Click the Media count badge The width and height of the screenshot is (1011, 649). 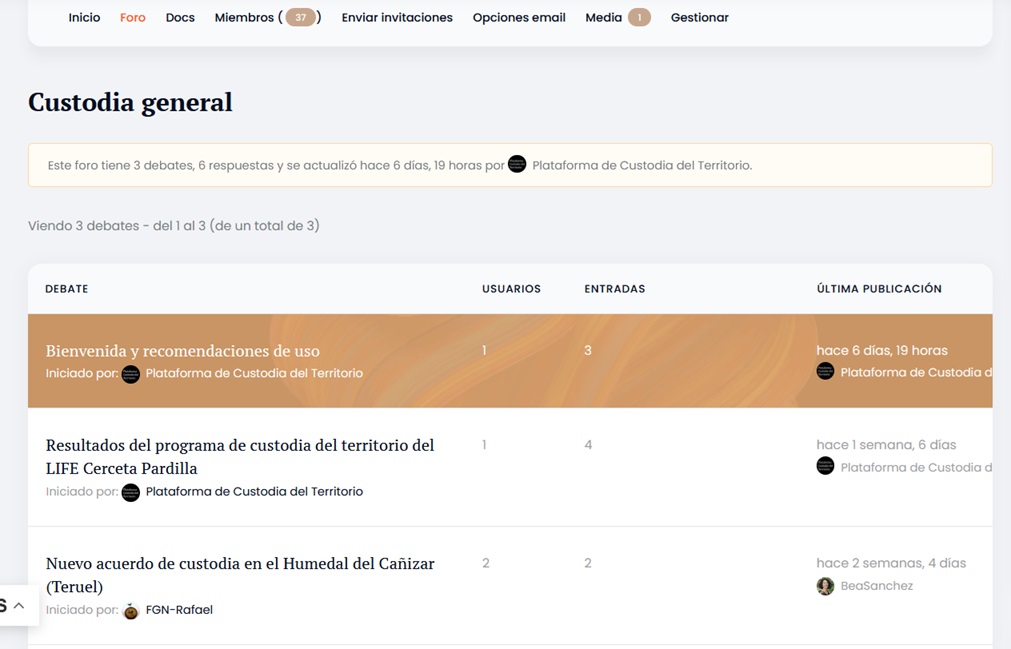(639, 17)
